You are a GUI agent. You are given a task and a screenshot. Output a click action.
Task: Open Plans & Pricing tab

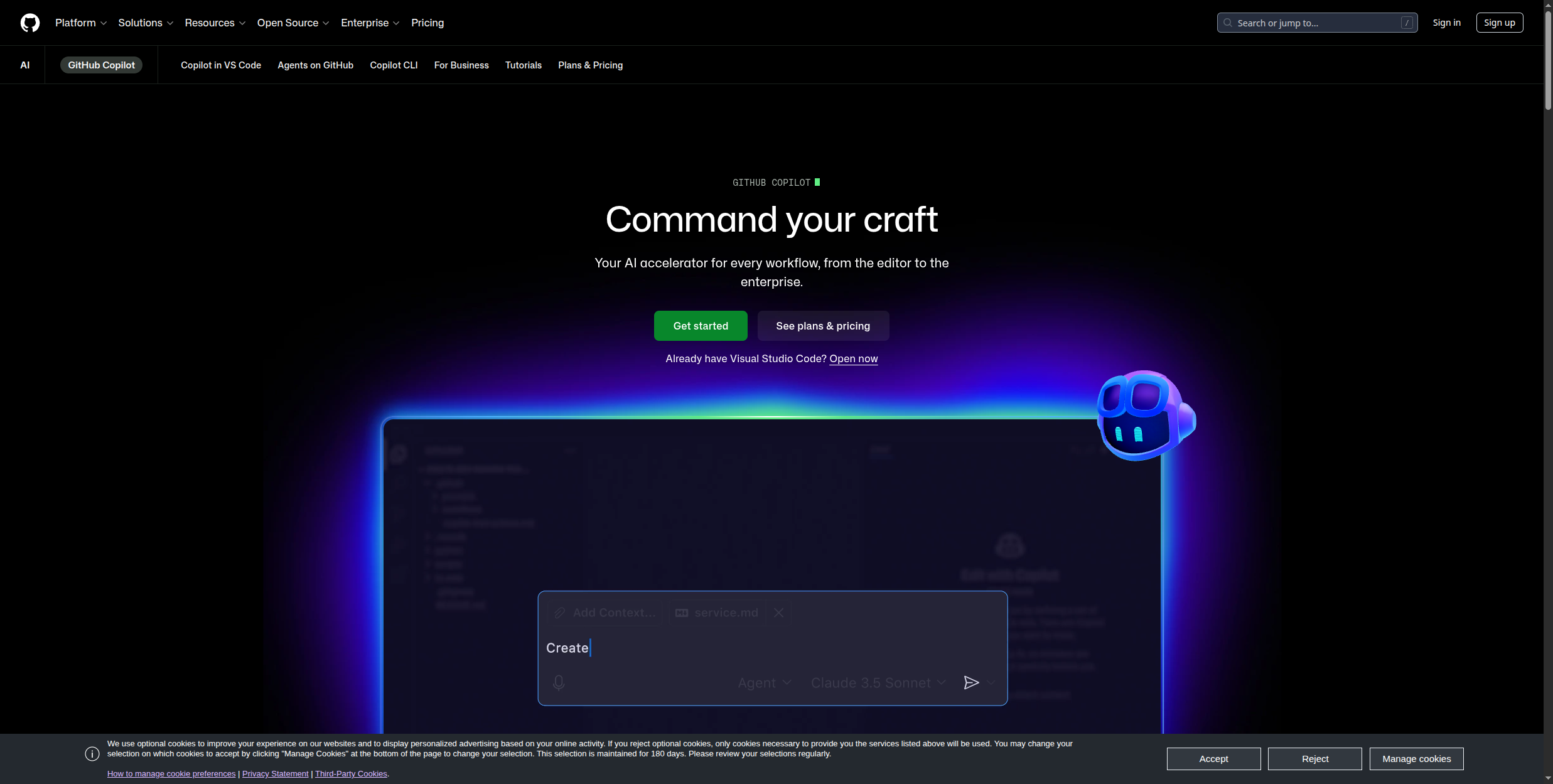pos(591,65)
